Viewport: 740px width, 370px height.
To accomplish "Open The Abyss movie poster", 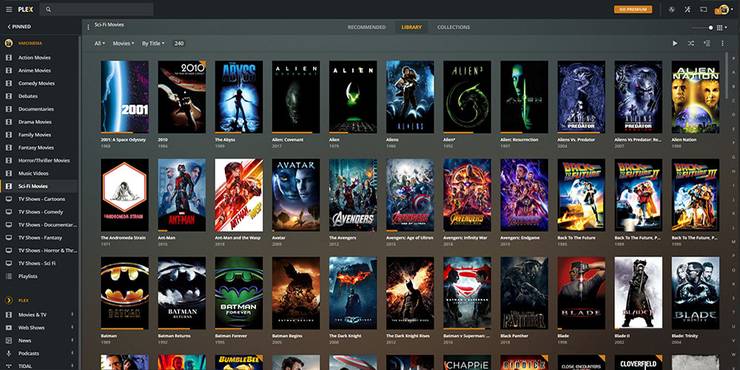I will tap(239, 97).
